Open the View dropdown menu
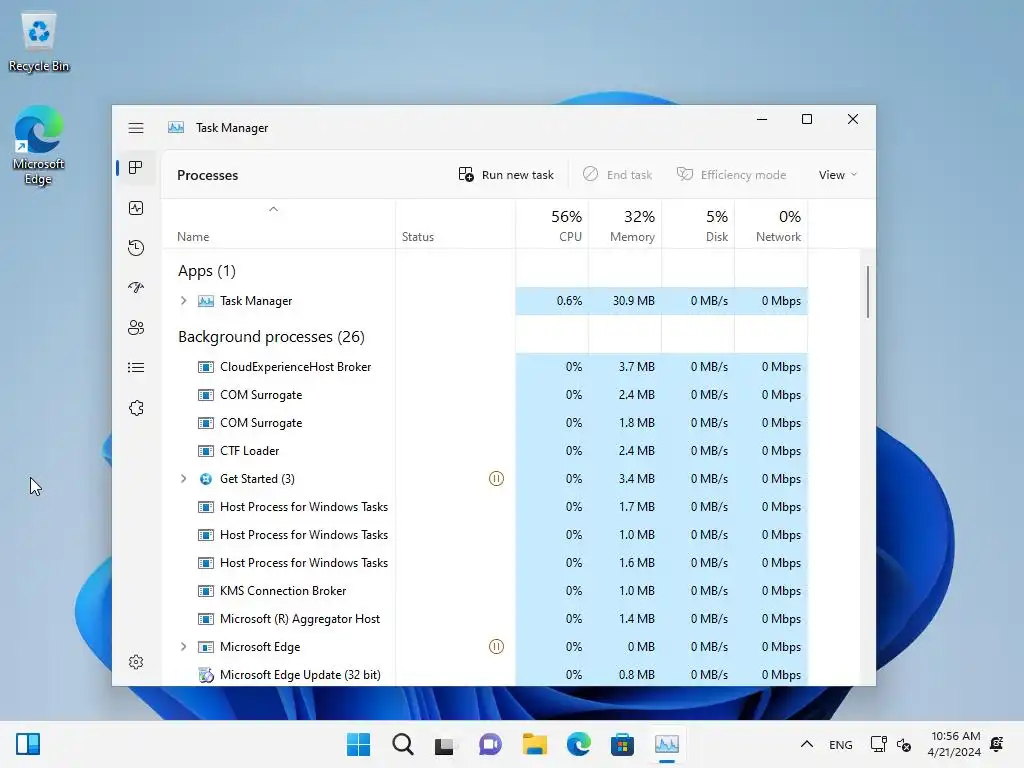Image resolution: width=1024 pixels, height=768 pixels. click(838, 174)
